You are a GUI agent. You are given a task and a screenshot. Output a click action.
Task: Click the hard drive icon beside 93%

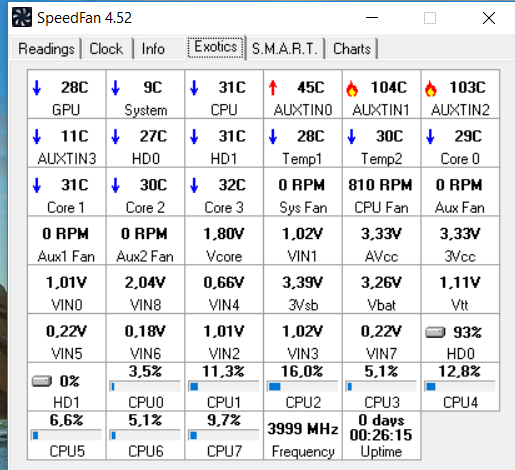point(435,332)
